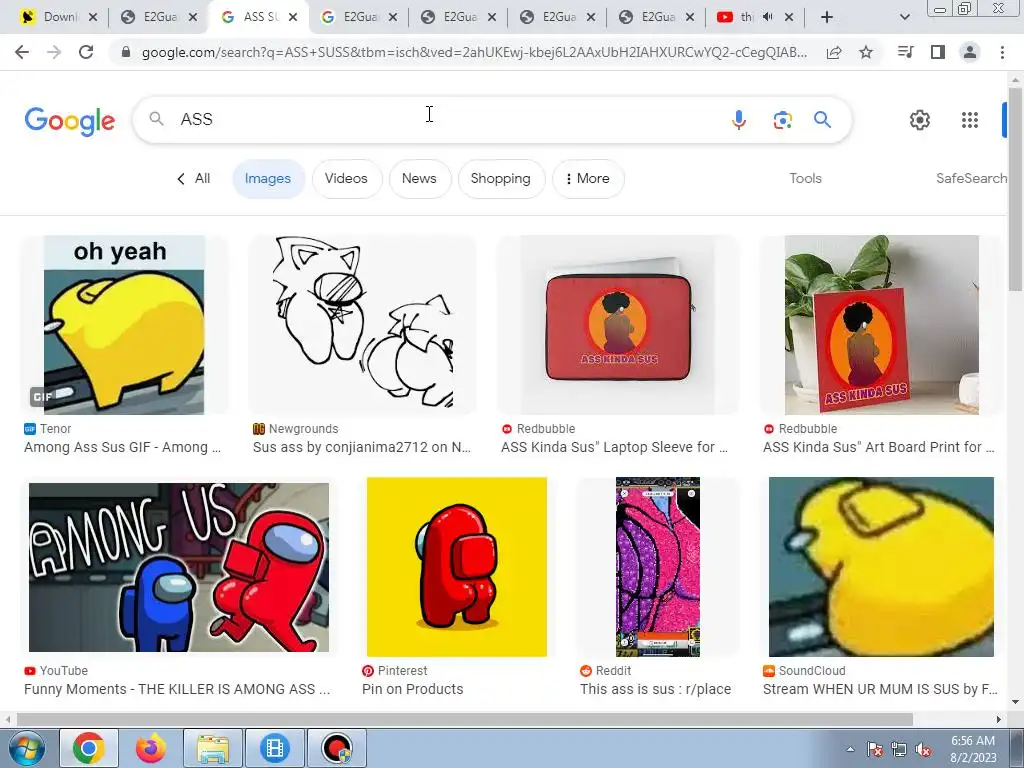Click the Google search input field
Image resolution: width=1024 pixels, height=768 pixels.
tap(451, 120)
